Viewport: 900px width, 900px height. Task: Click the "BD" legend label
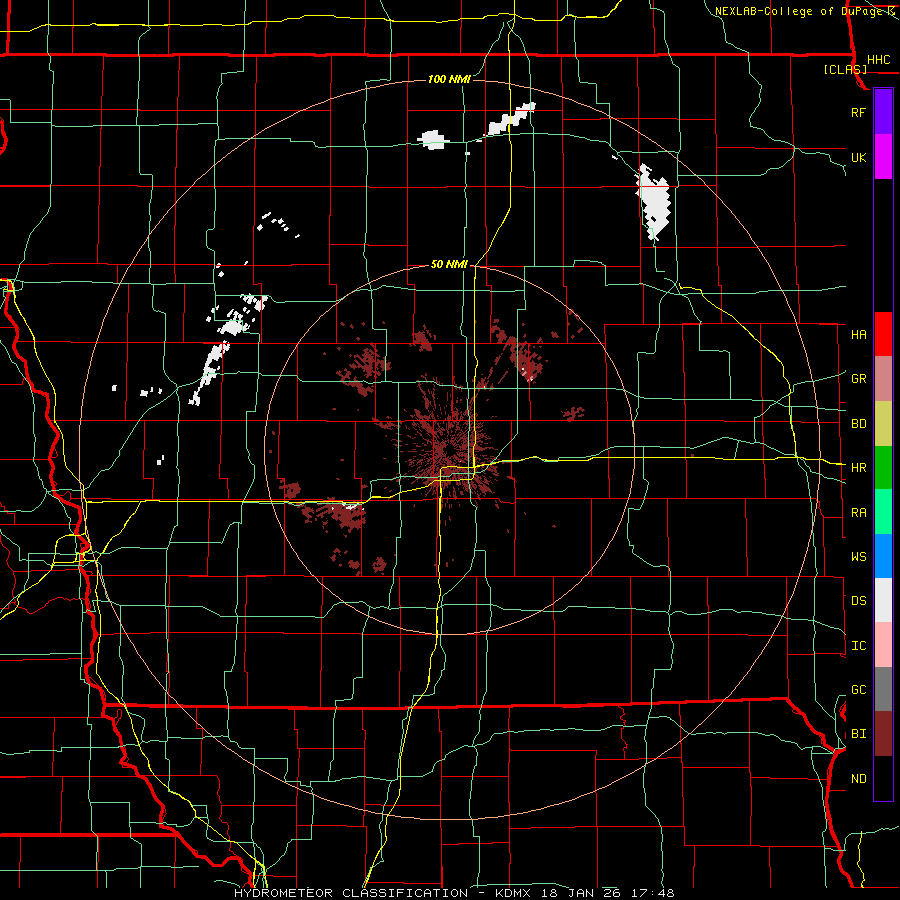tap(859, 424)
